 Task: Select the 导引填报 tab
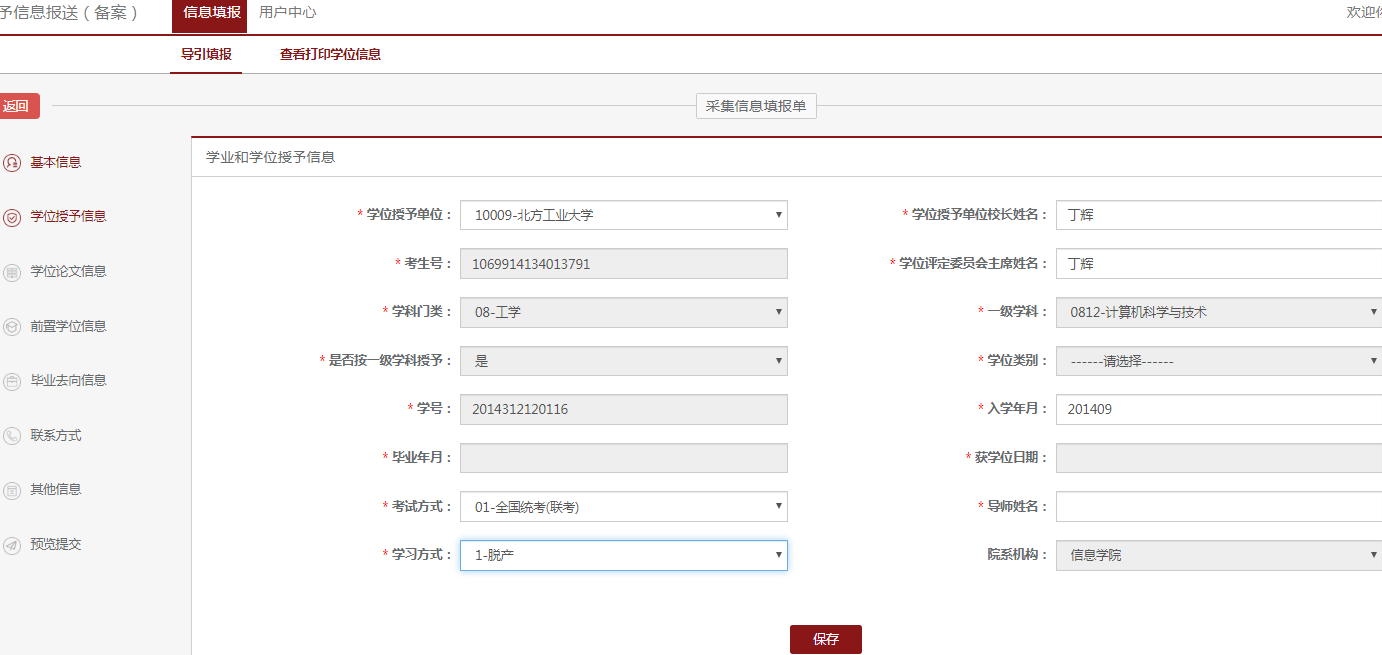[206, 55]
